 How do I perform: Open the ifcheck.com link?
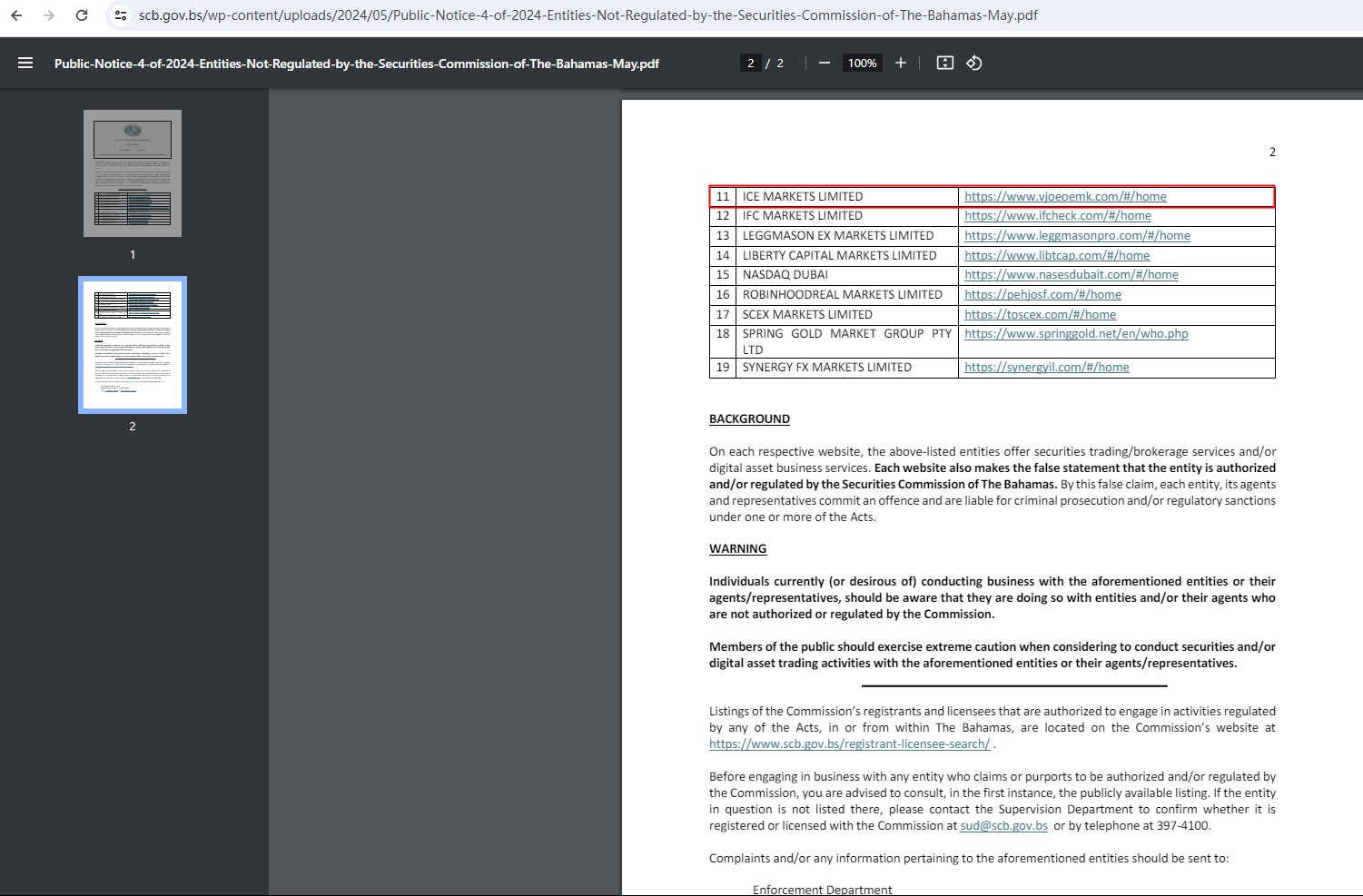tap(1057, 216)
